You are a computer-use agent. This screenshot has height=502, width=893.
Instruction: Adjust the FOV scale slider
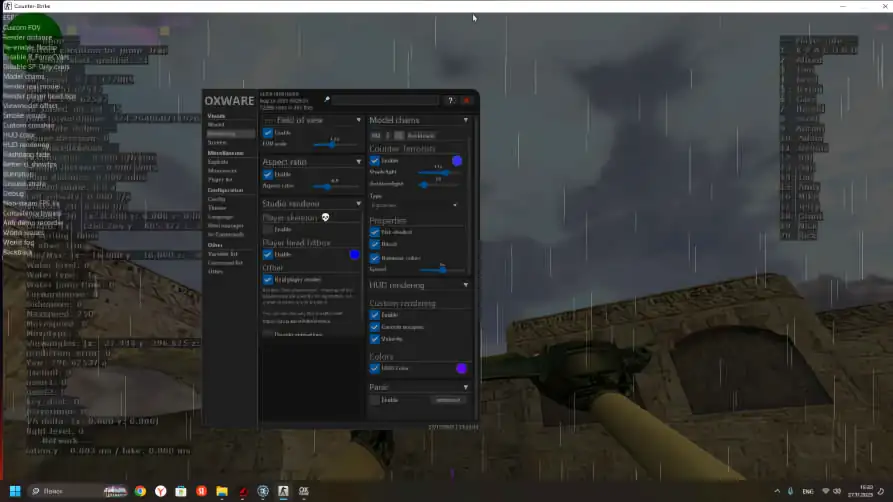(x=336, y=144)
